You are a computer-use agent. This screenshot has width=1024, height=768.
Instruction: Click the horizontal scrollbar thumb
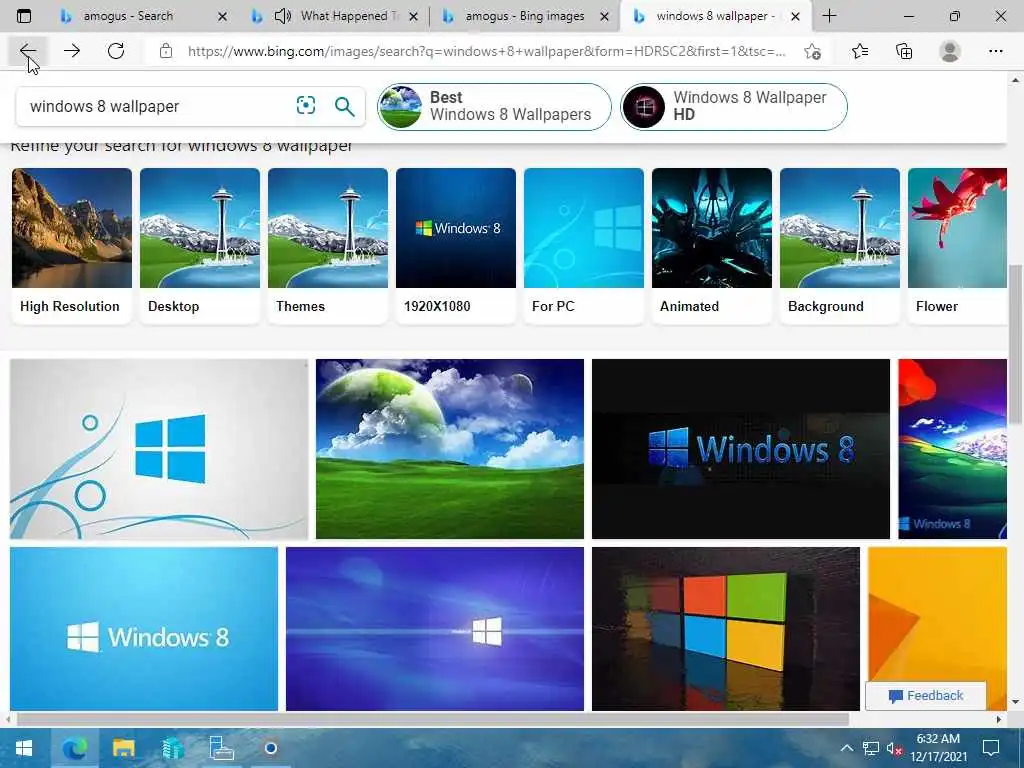[432, 719]
